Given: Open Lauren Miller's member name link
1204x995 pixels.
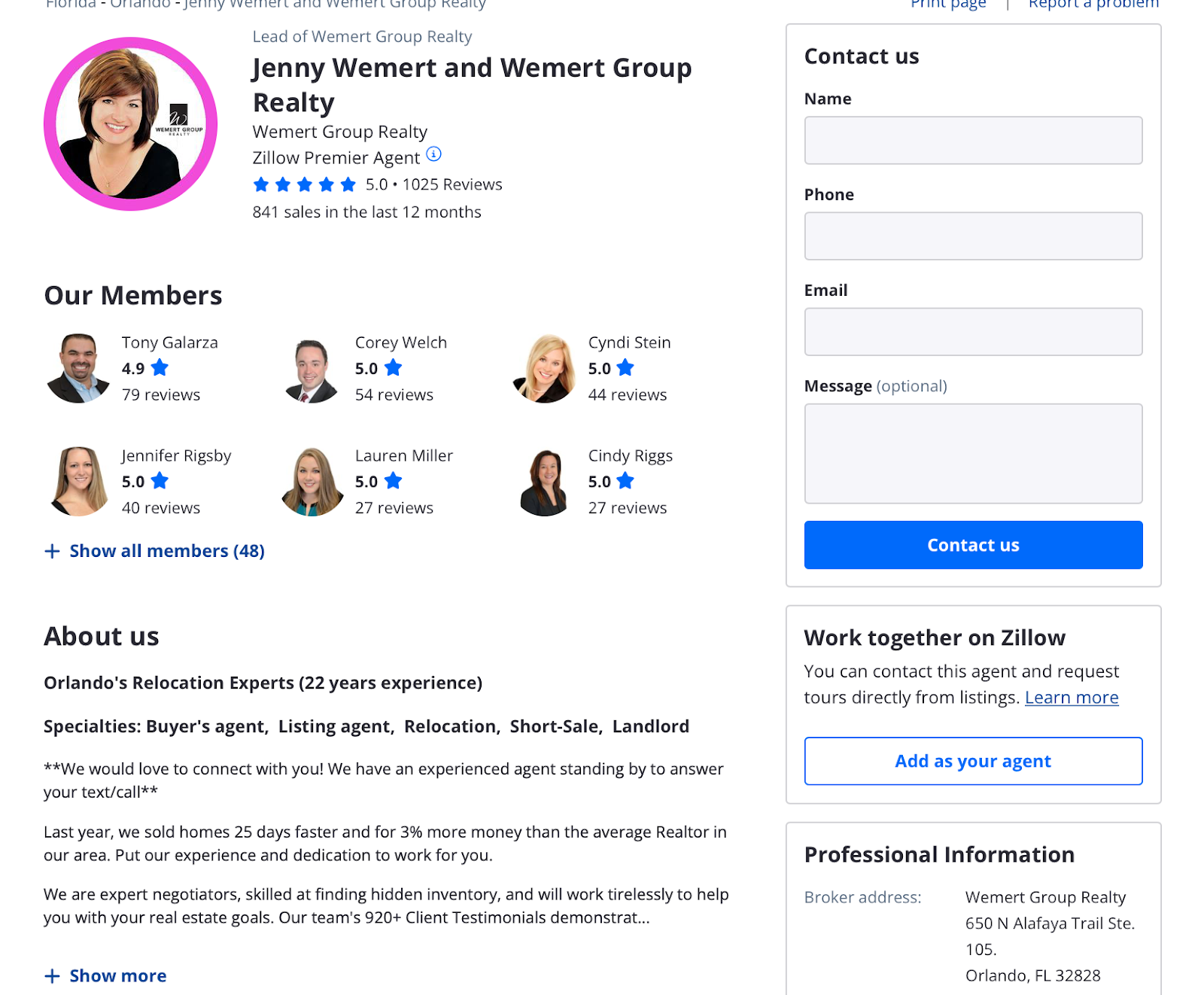Looking at the screenshot, I should click(x=404, y=455).
